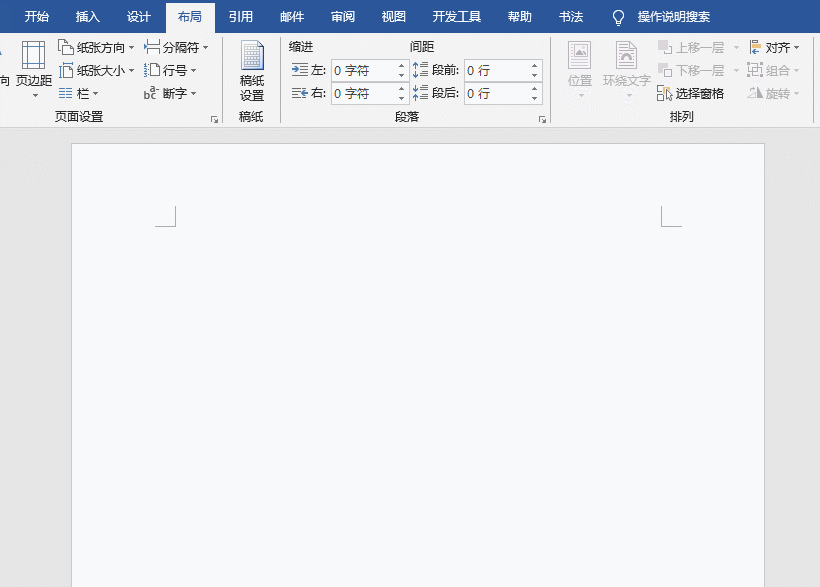Click inside the blank document page
820x587 pixels.
pos(418,365)
